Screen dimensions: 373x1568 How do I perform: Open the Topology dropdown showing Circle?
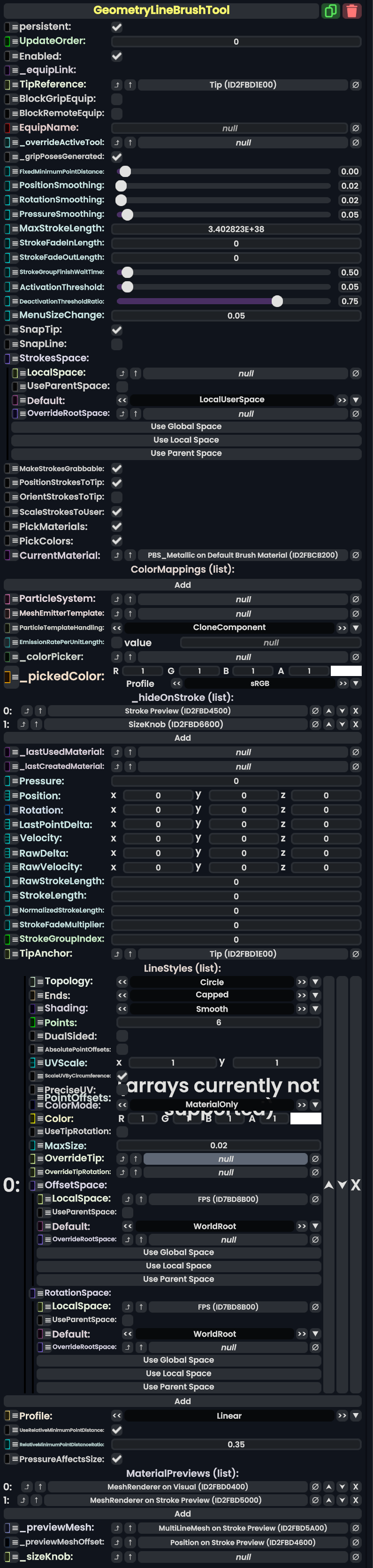point(315,982)
